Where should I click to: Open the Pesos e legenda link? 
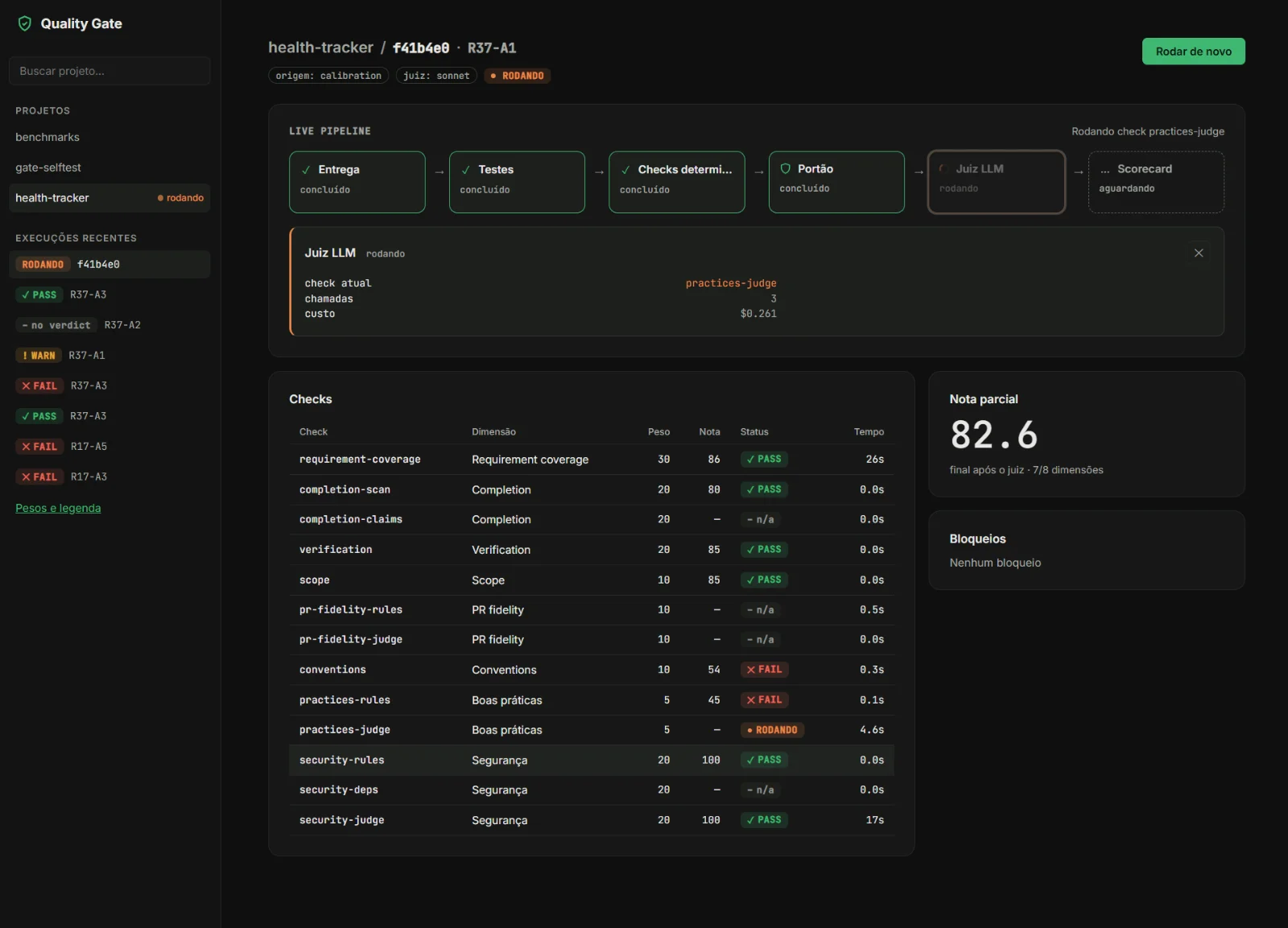pyautogui.click(x=58, y=508)
